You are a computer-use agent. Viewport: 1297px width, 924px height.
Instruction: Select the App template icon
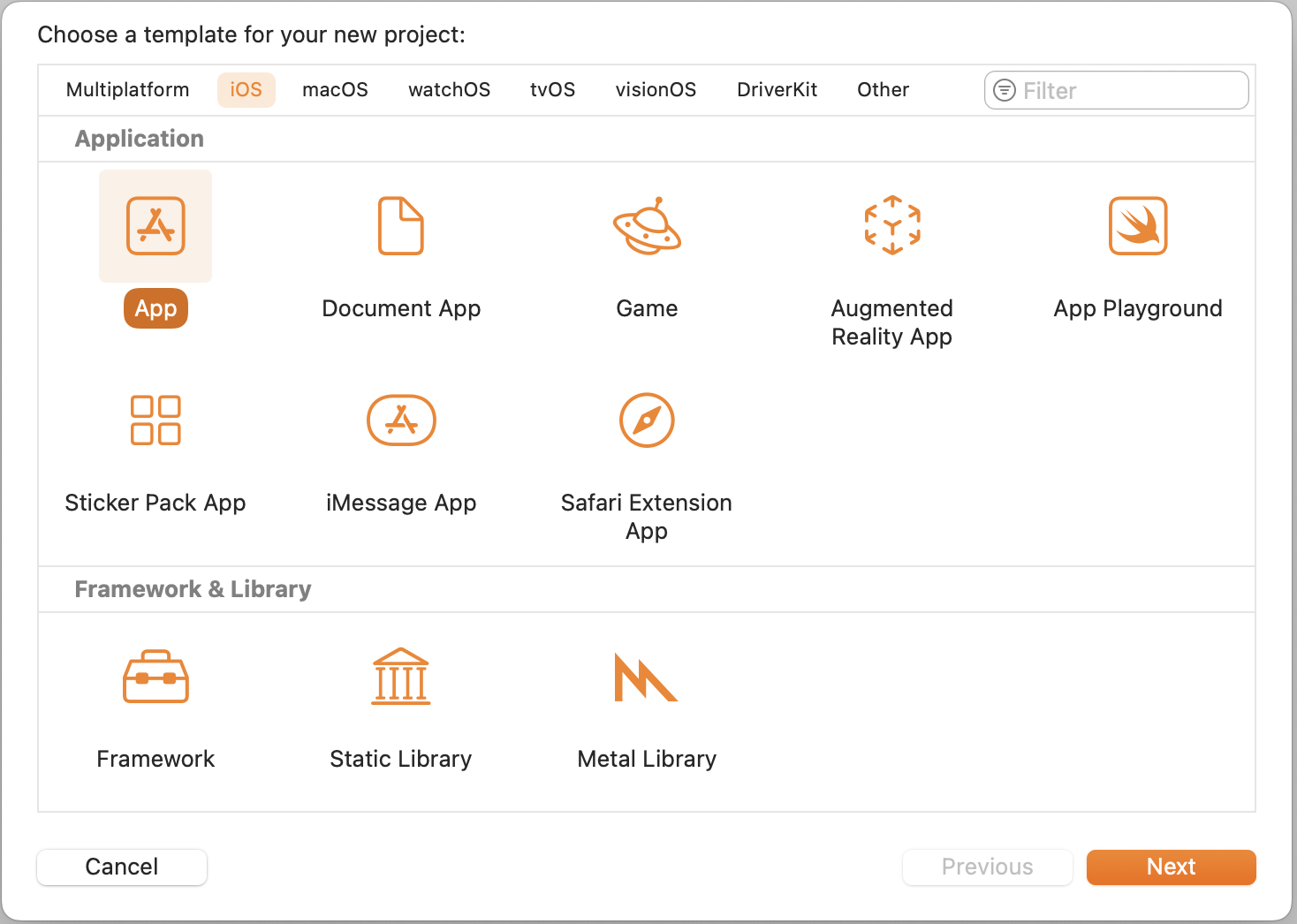tap(155, 226)
